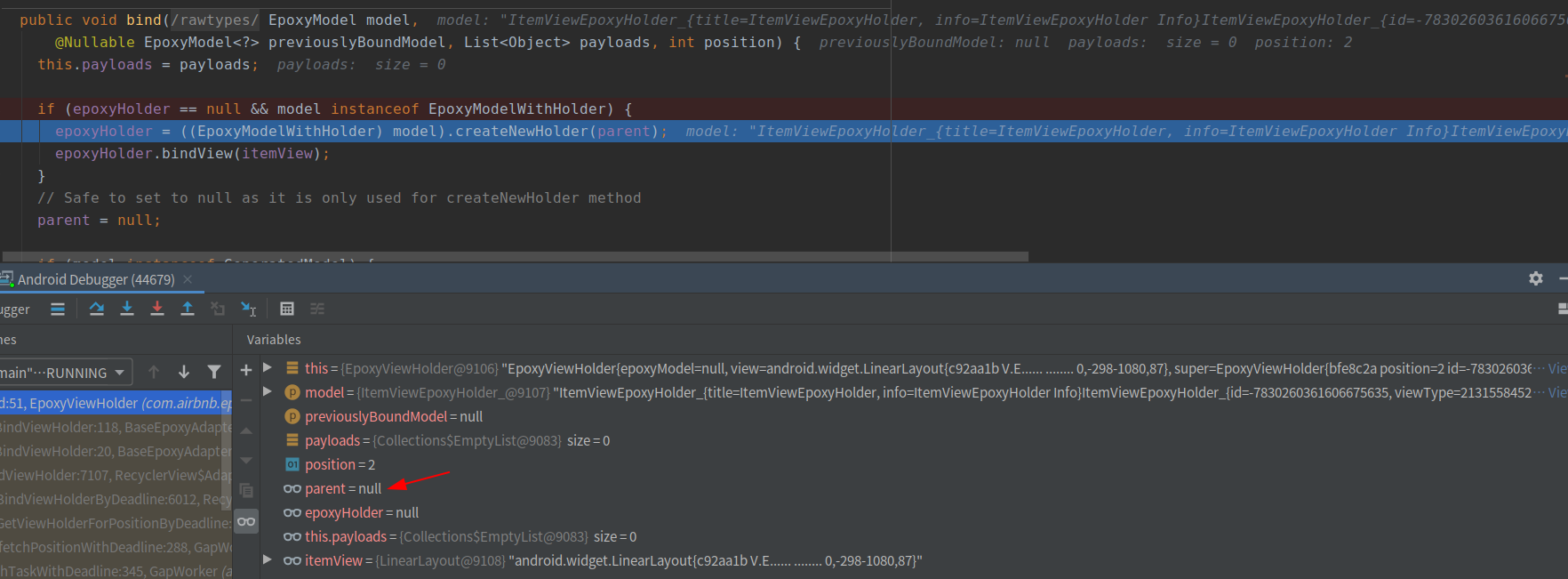The width and height of the screenshot is (1568, 579).
Task: Click the Trace Current Stream Chain icon
Action: coord(317,309)
